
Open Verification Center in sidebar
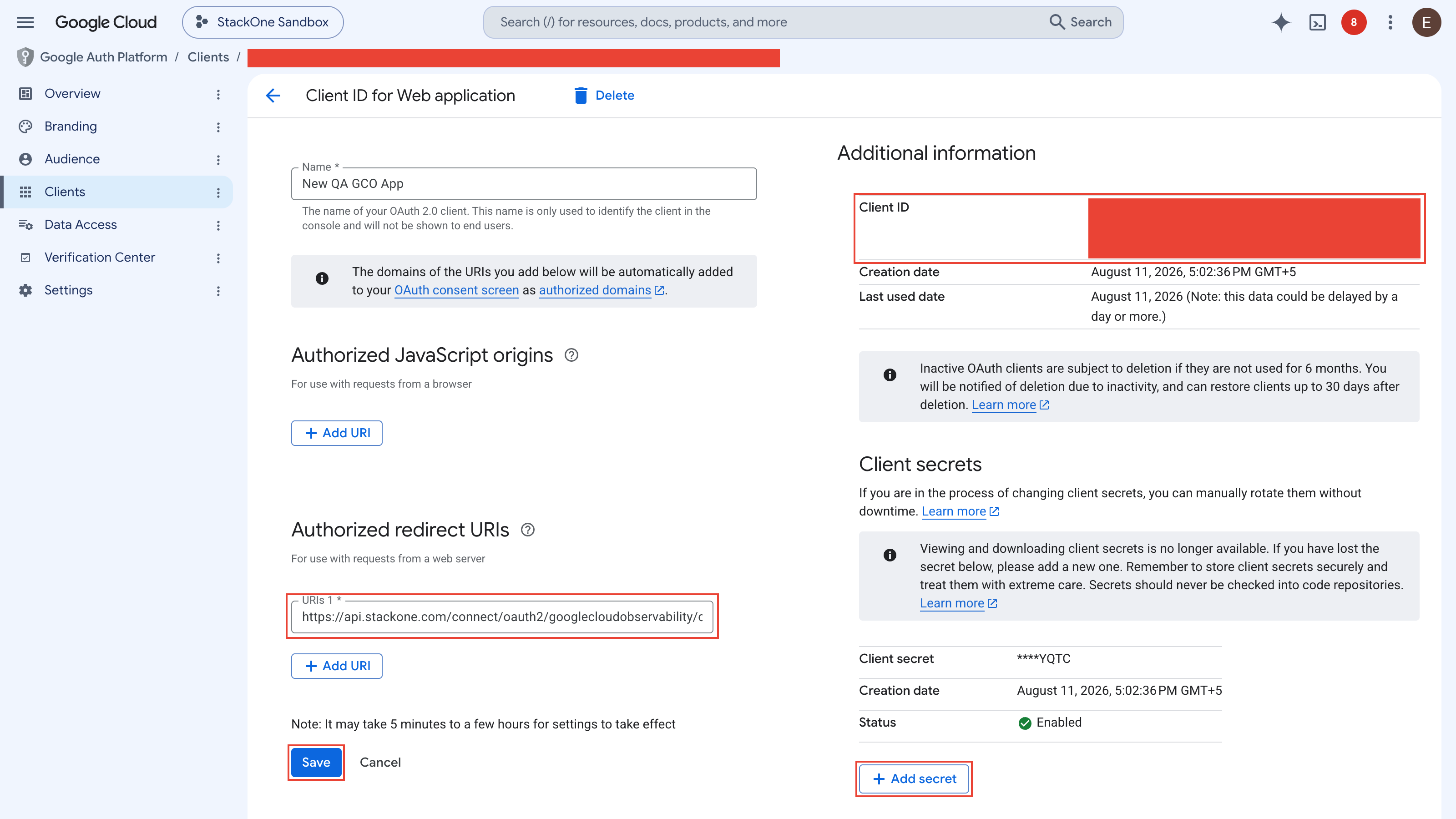pos(100,257)
